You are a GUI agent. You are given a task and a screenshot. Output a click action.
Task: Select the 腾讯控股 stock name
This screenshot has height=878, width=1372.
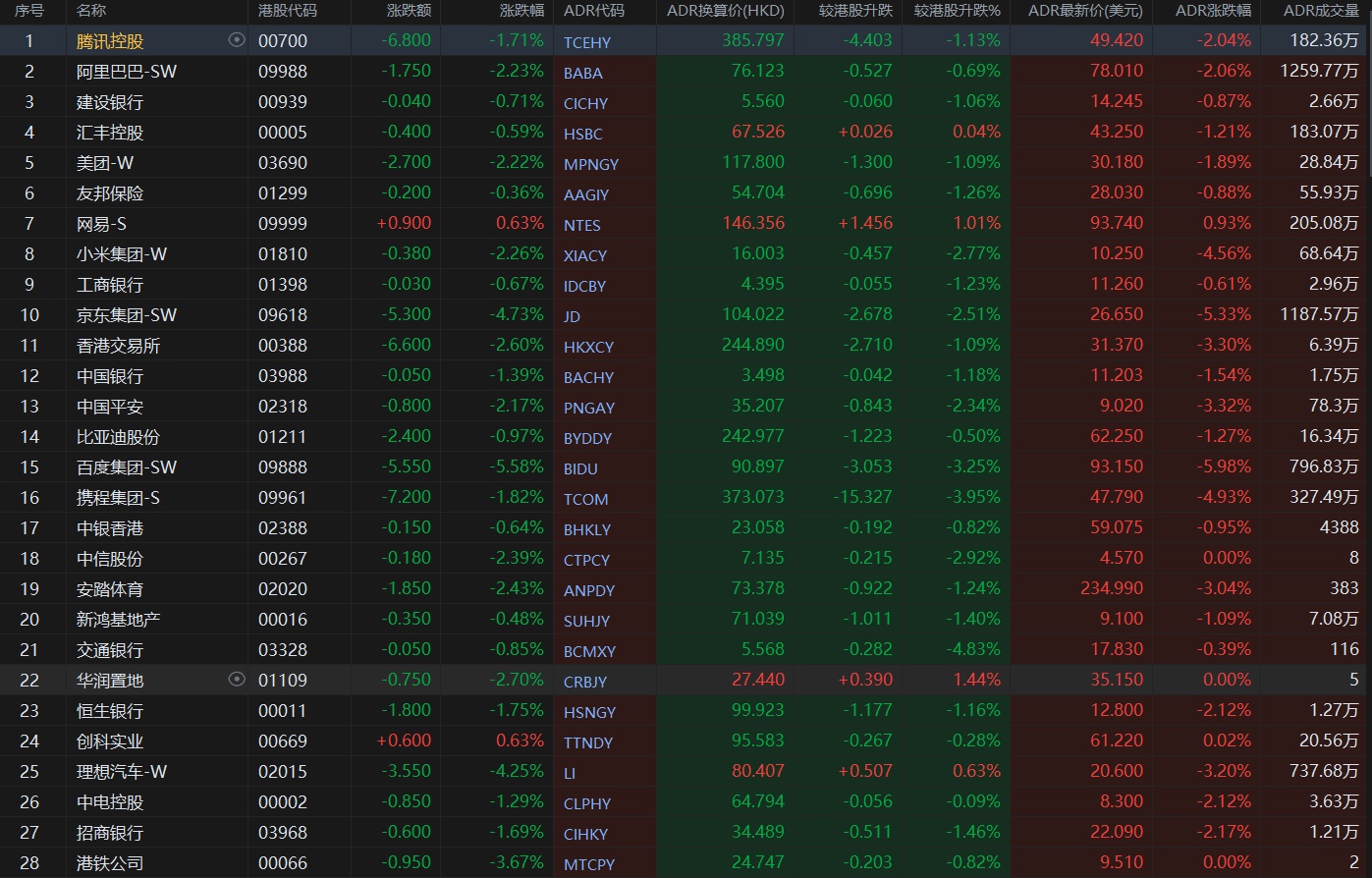tap(110, 41)
